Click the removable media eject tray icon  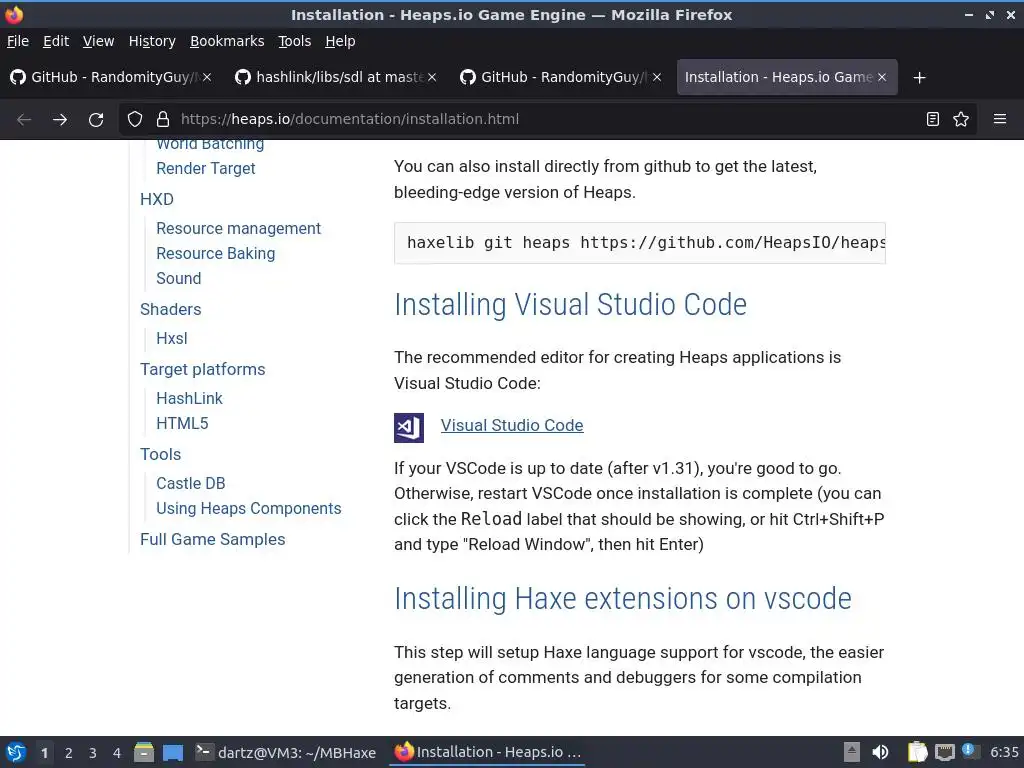[x=852, y=752]
